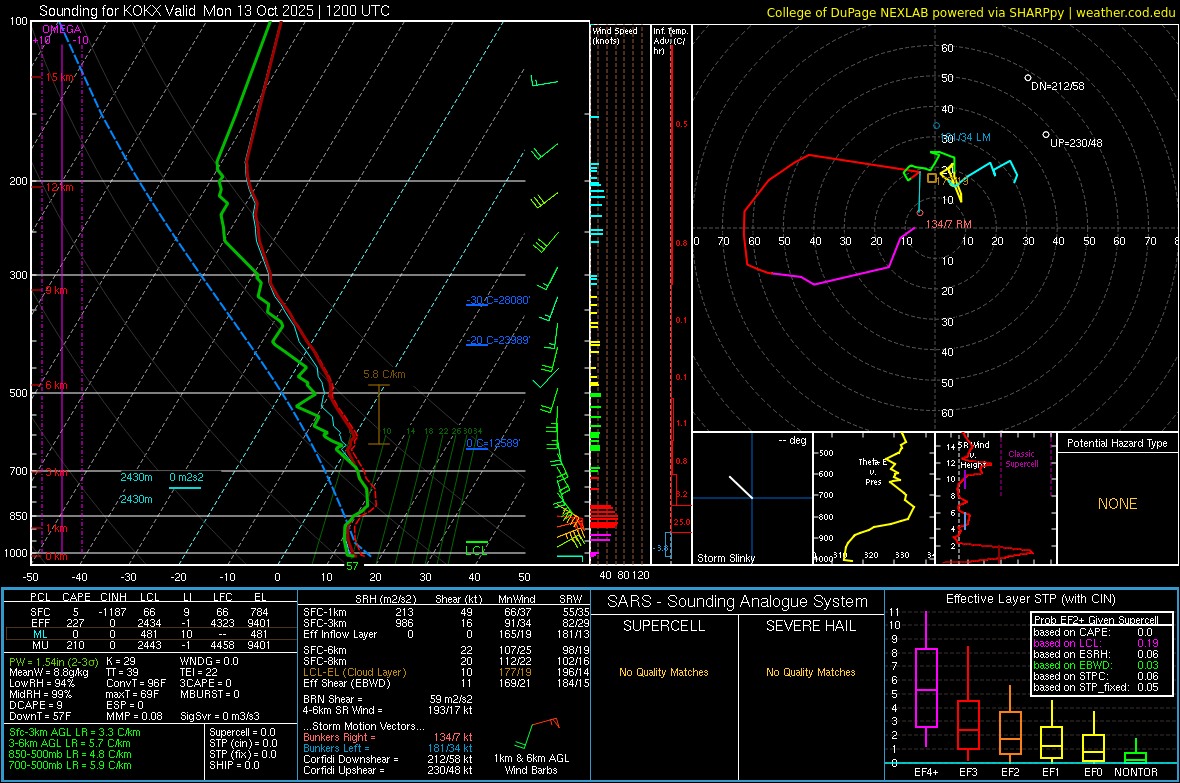Image resolution: width=1180 pixels, height=783 pixels.
Task: Click the NONE hazard type value
Action: pos(1117,504)
